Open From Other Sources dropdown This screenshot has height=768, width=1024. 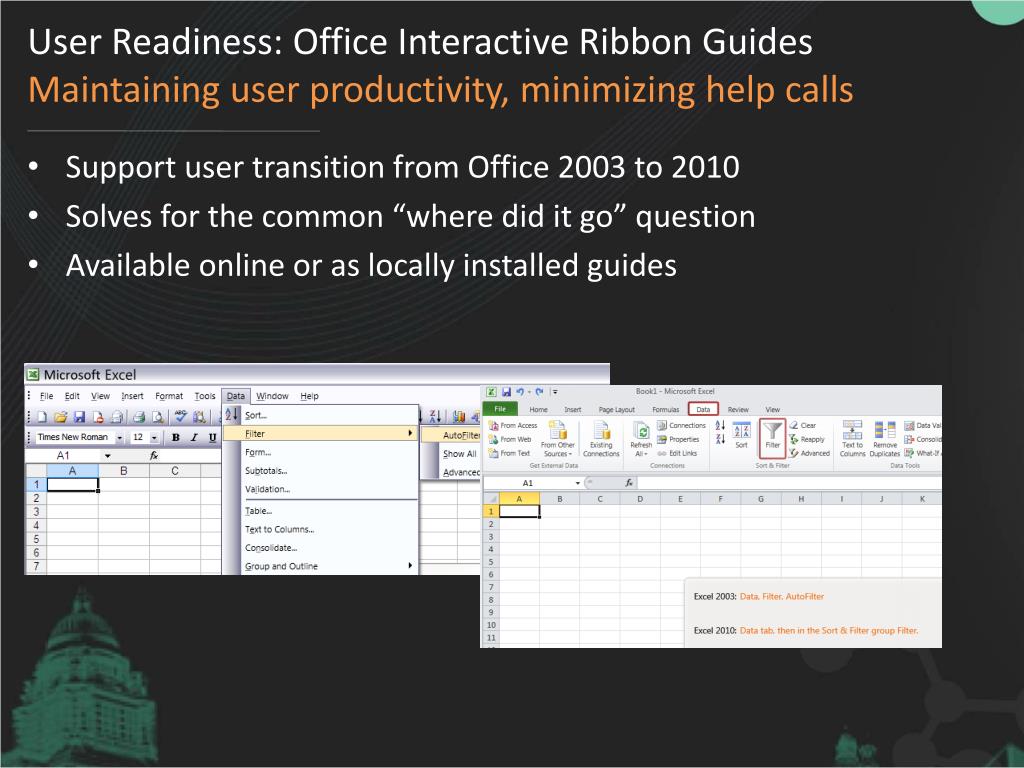pos(558,439)
